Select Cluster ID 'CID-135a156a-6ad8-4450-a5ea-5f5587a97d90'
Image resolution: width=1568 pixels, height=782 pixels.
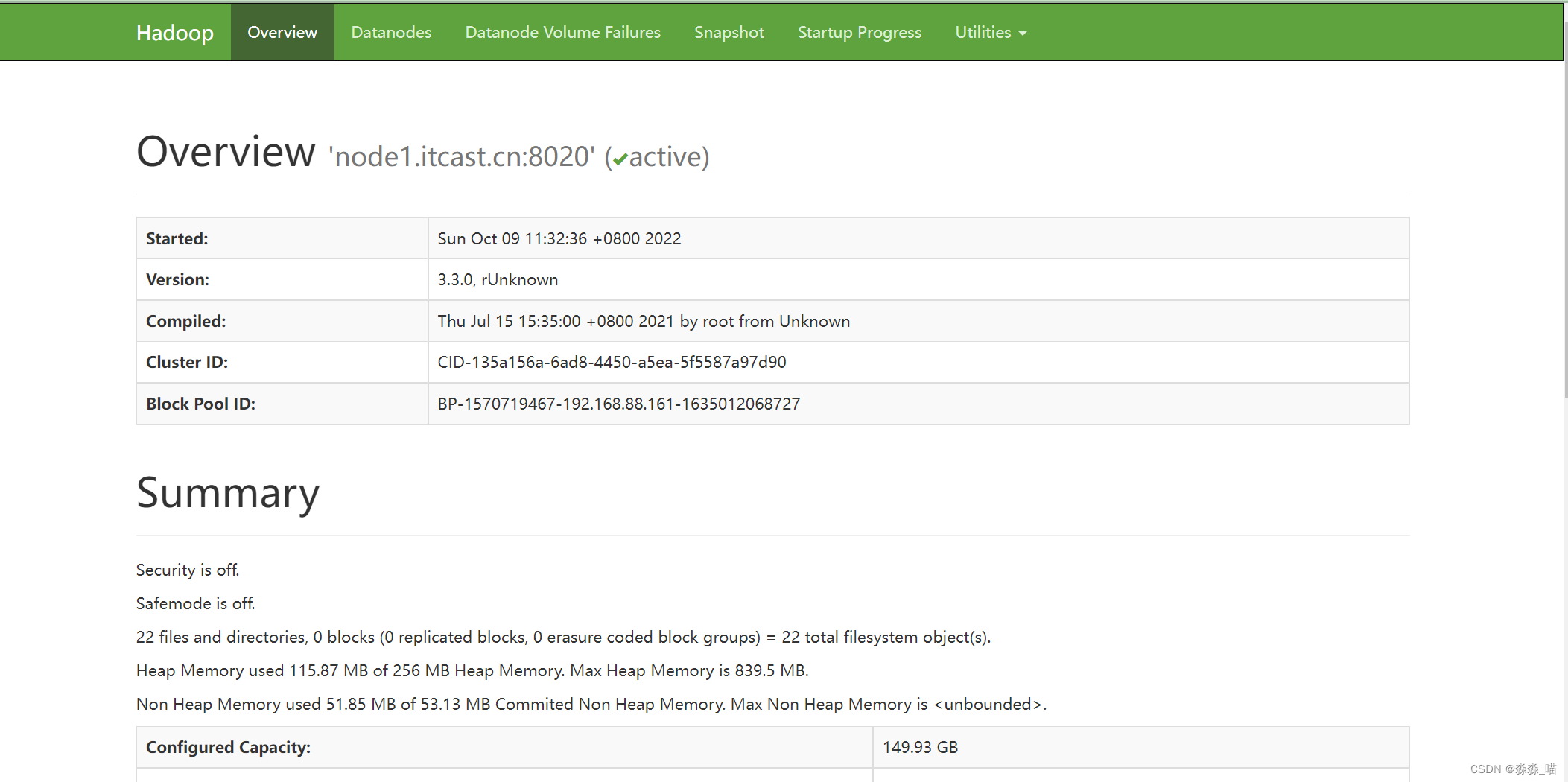(612, 362)
